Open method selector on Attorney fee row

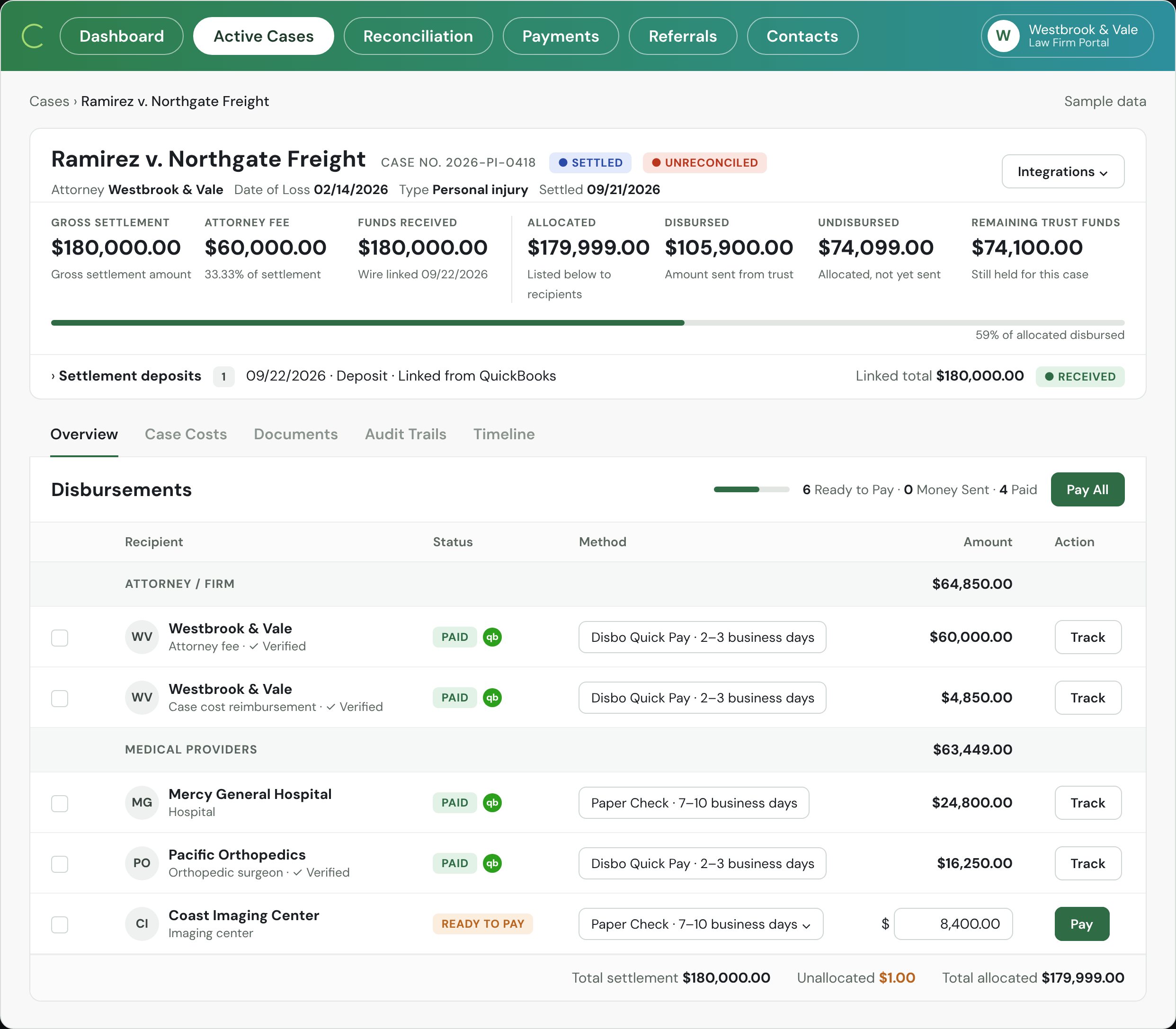click(x=702, y=637)
